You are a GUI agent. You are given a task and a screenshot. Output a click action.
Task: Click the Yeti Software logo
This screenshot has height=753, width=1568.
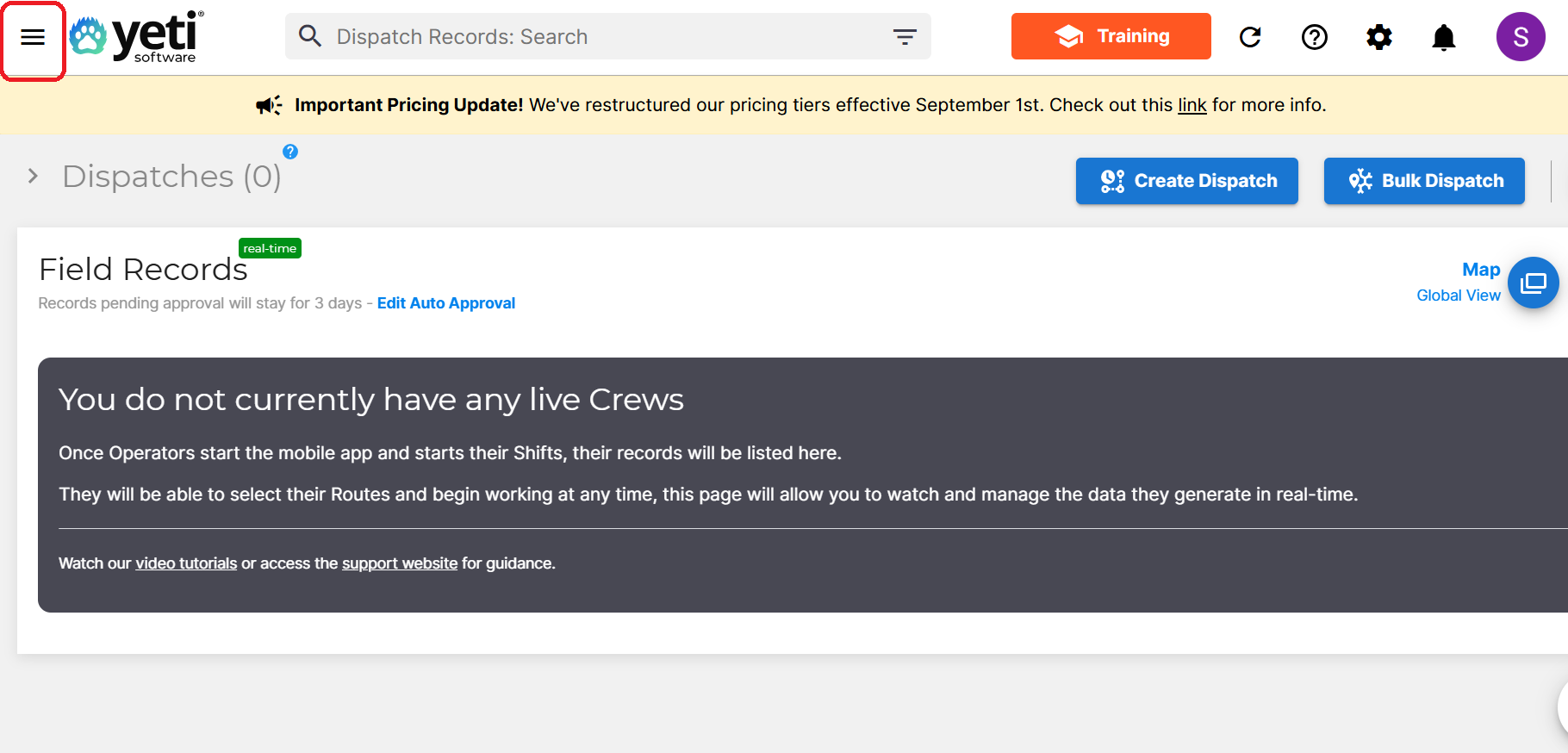pos(138,37)
